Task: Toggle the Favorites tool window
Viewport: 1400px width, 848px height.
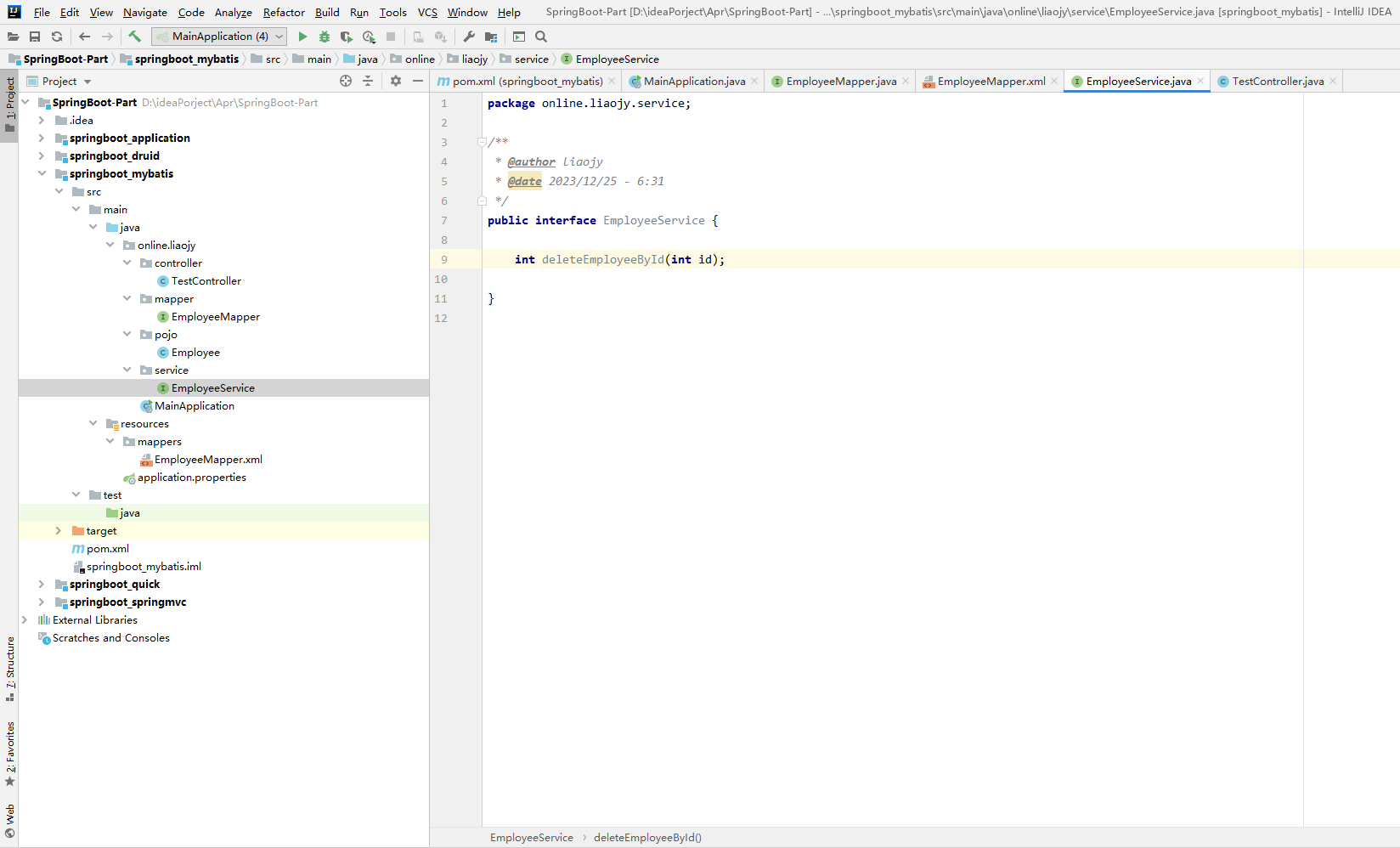Action: (10, 753)
